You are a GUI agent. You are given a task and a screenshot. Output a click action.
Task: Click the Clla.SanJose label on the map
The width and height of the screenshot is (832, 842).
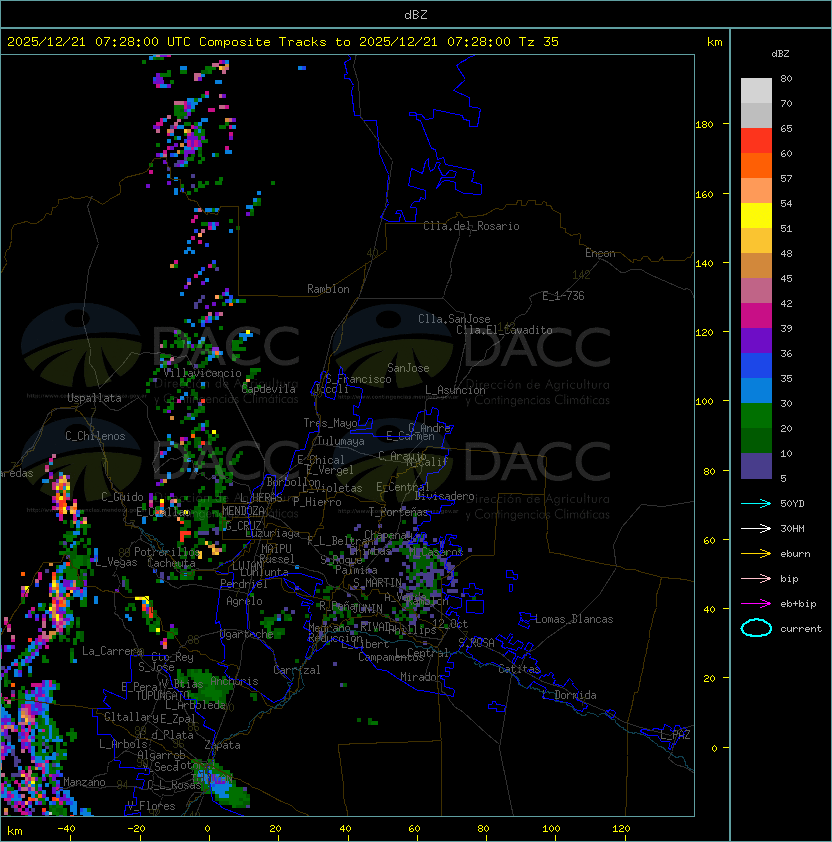tap(454, 319)
